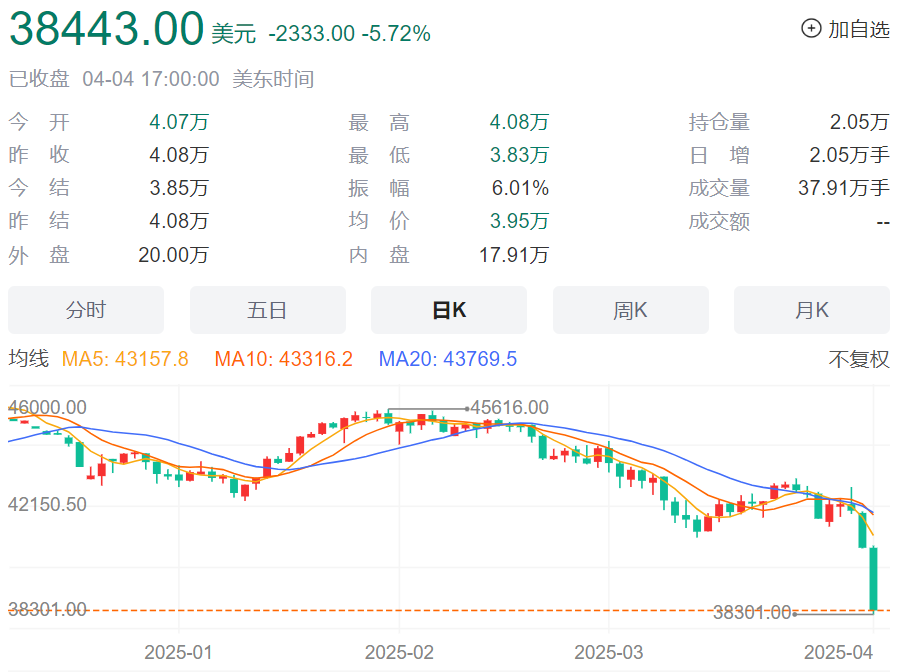Viewport: 901px width, 672px height.
Task: Toggle the MA20 moving average legend
Action: tap(448, 359)
